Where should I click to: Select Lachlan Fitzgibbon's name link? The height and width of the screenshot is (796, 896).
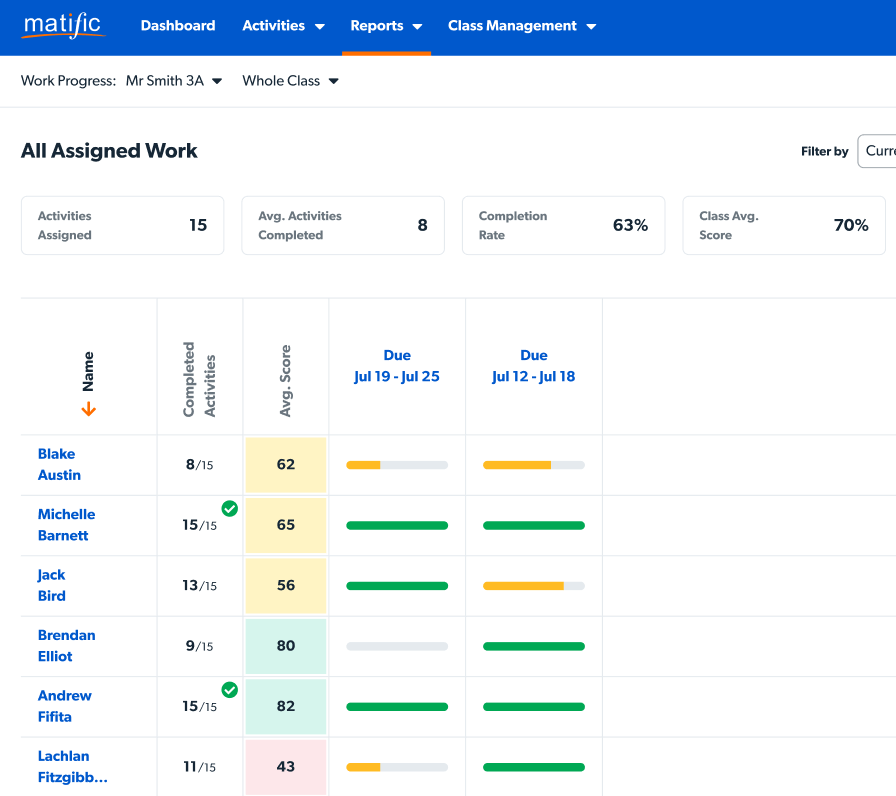point(72,767)
